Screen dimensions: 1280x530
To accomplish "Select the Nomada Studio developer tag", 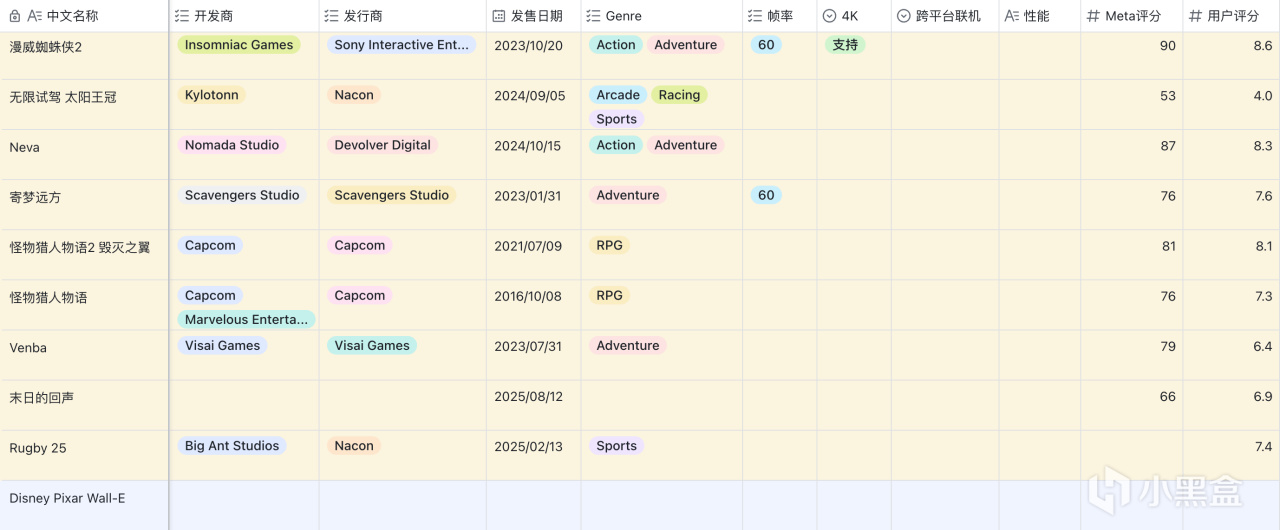I will 232,145.
